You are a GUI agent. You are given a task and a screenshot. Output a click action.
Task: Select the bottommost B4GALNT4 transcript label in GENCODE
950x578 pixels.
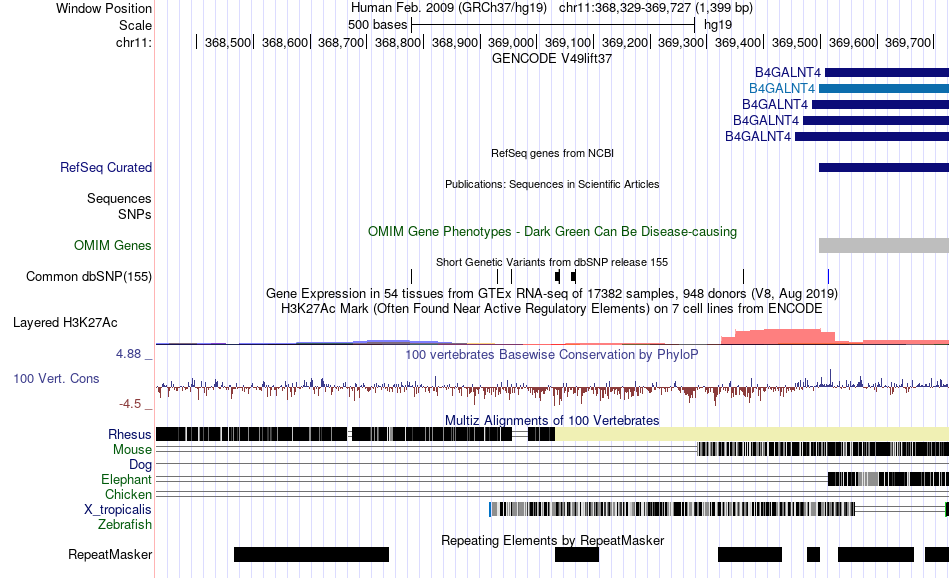758,137
